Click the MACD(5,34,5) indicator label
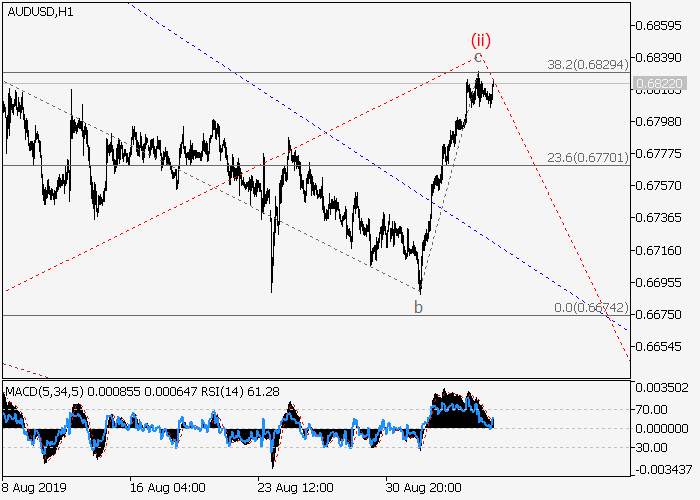Screen dimensions: 700x500 [x=42, y=388]
